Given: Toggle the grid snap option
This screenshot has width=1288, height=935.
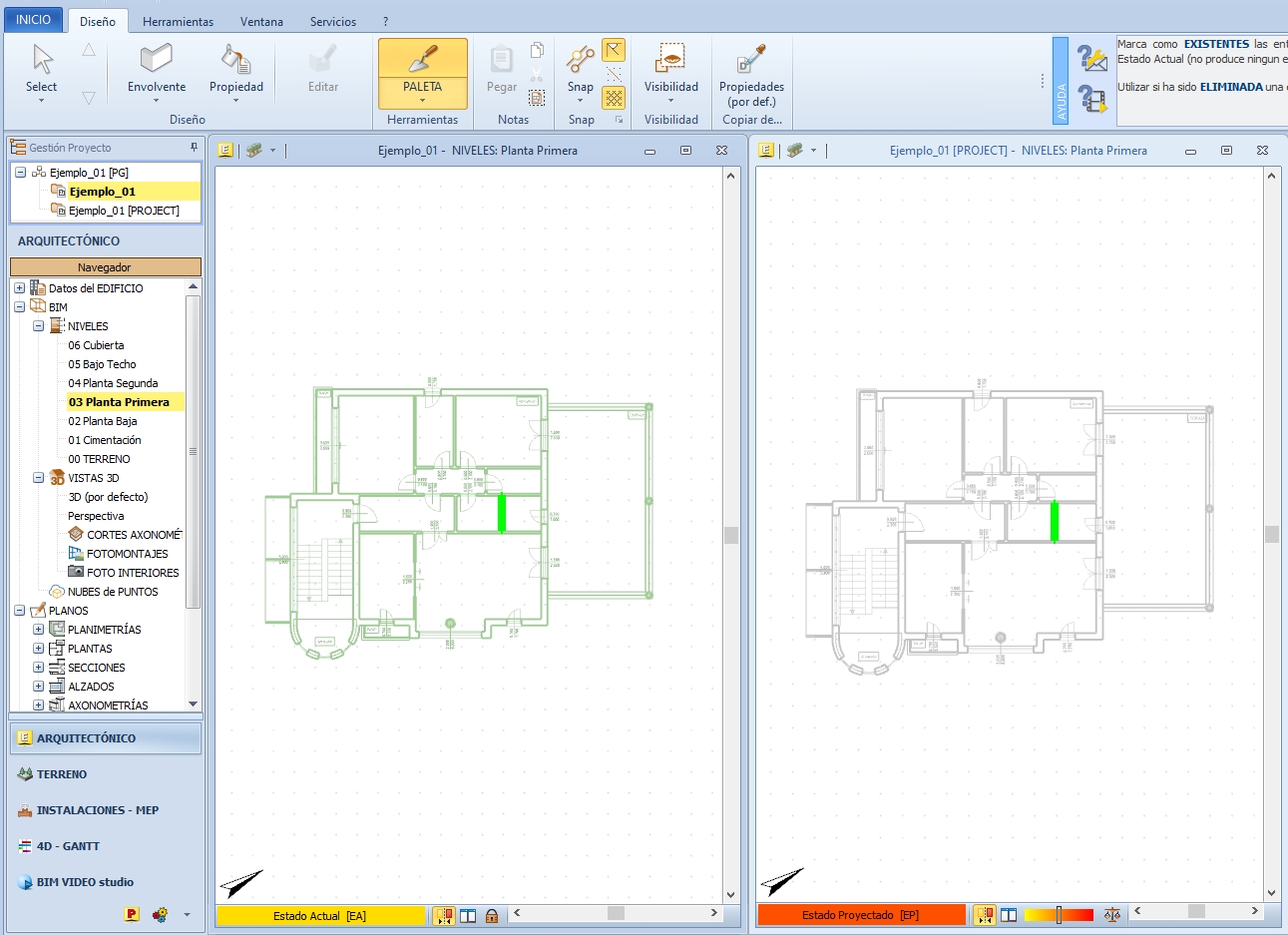Looking at the screenshot, I should click(614, 98).
